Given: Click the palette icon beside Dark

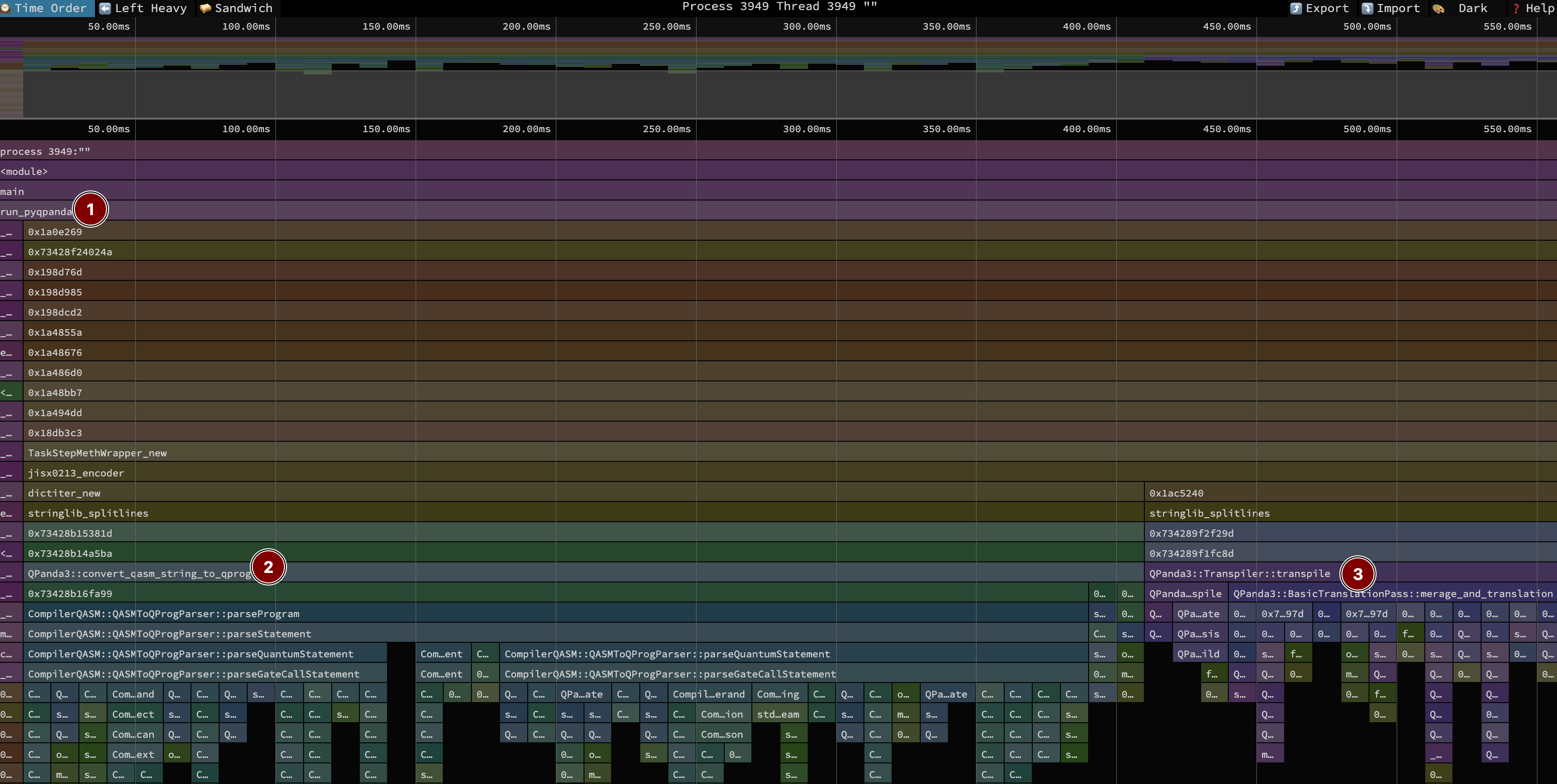Looking at the screenshot, I should click(x=1438, y=9).
